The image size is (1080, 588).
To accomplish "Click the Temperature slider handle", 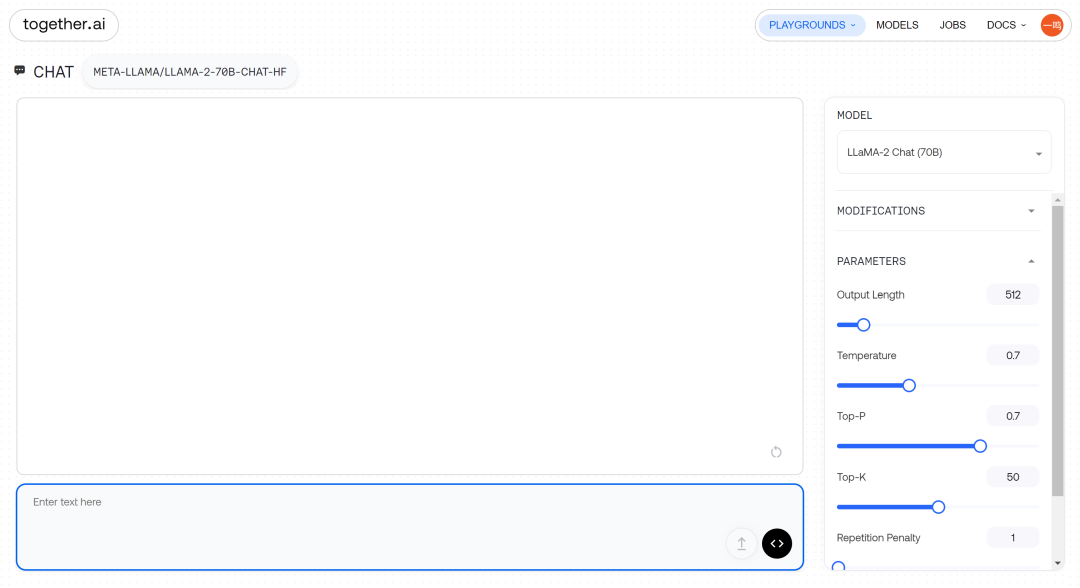I will click(x=909, y=385).
